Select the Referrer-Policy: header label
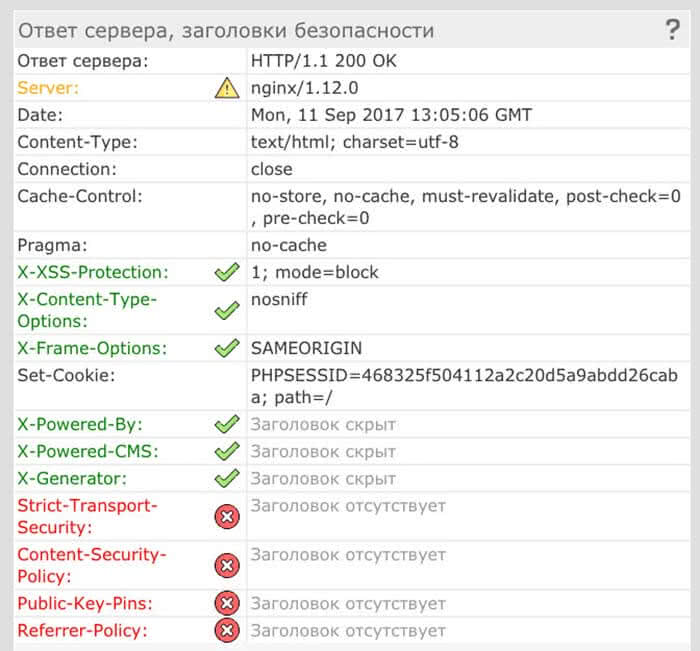 click(x=83, y=630)
